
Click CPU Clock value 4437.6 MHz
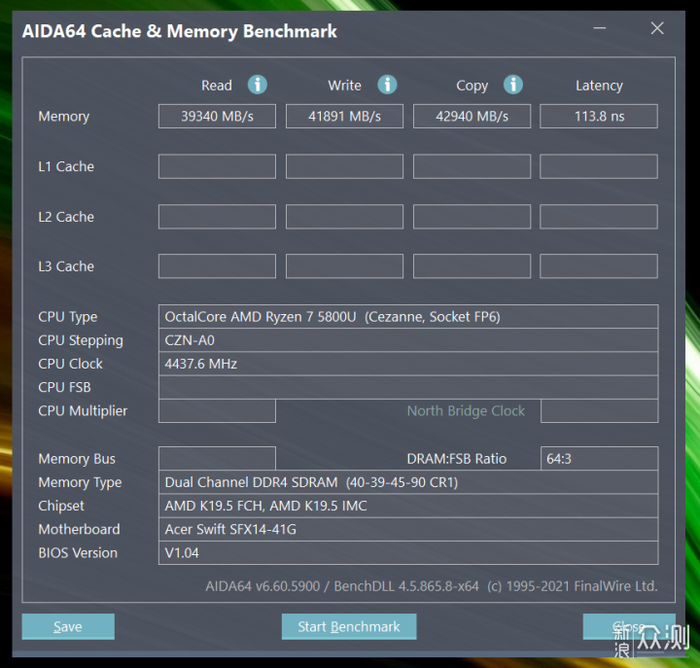tap(201, 363)
